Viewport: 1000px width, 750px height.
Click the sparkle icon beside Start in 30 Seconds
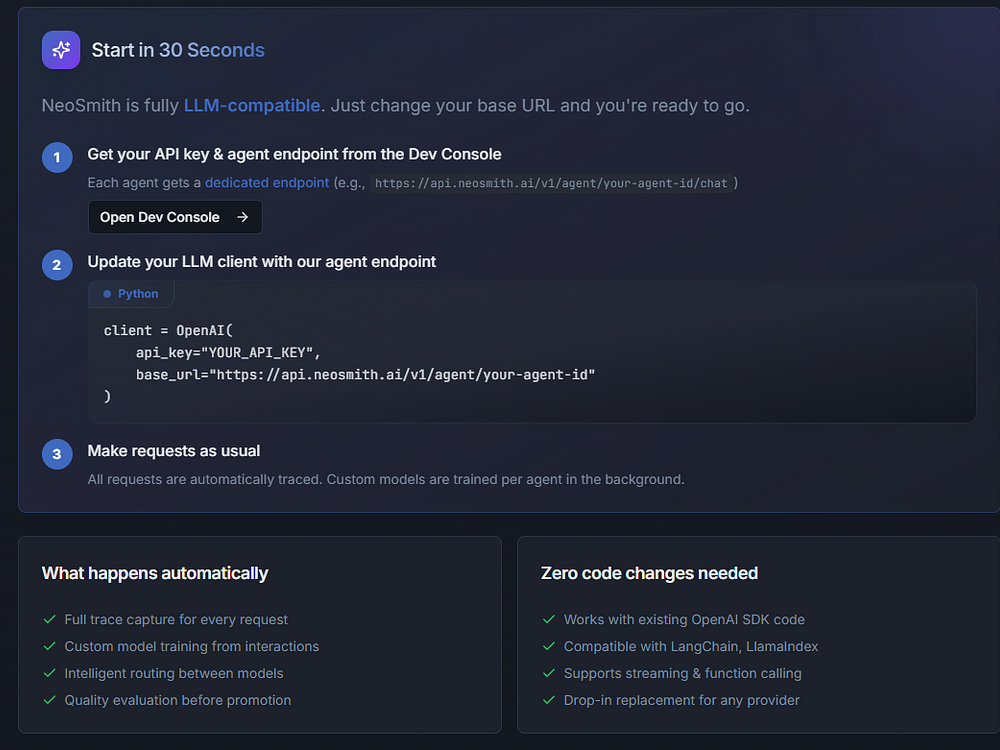click(x=61, y=50)
